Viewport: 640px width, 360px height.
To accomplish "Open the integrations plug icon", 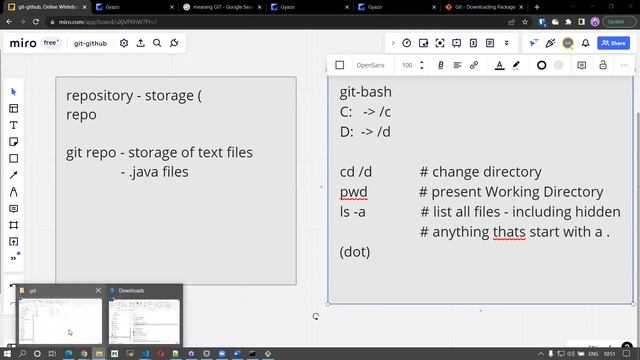I will (174, 43).
